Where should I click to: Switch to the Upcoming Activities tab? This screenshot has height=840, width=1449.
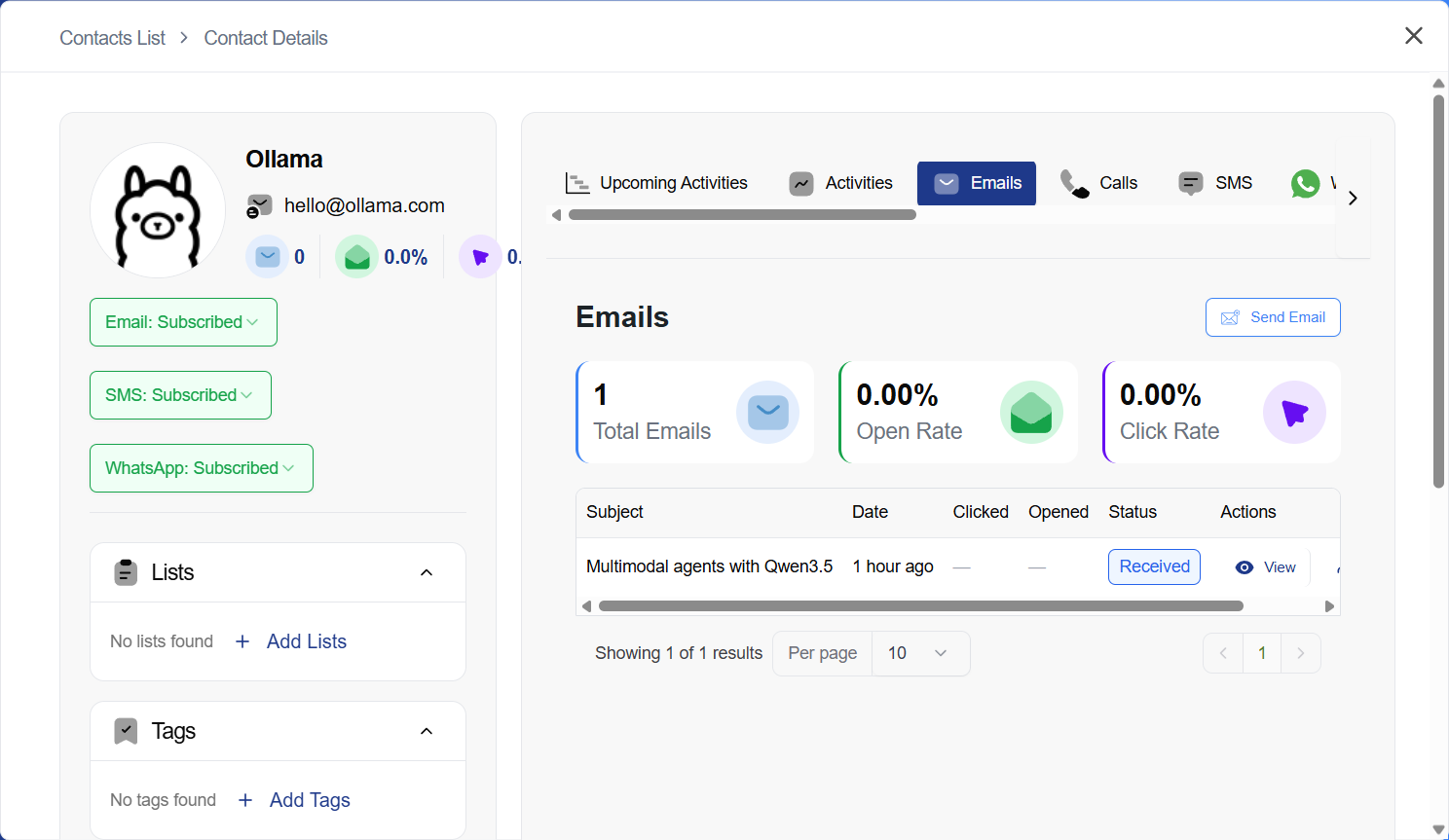[658, 182]
